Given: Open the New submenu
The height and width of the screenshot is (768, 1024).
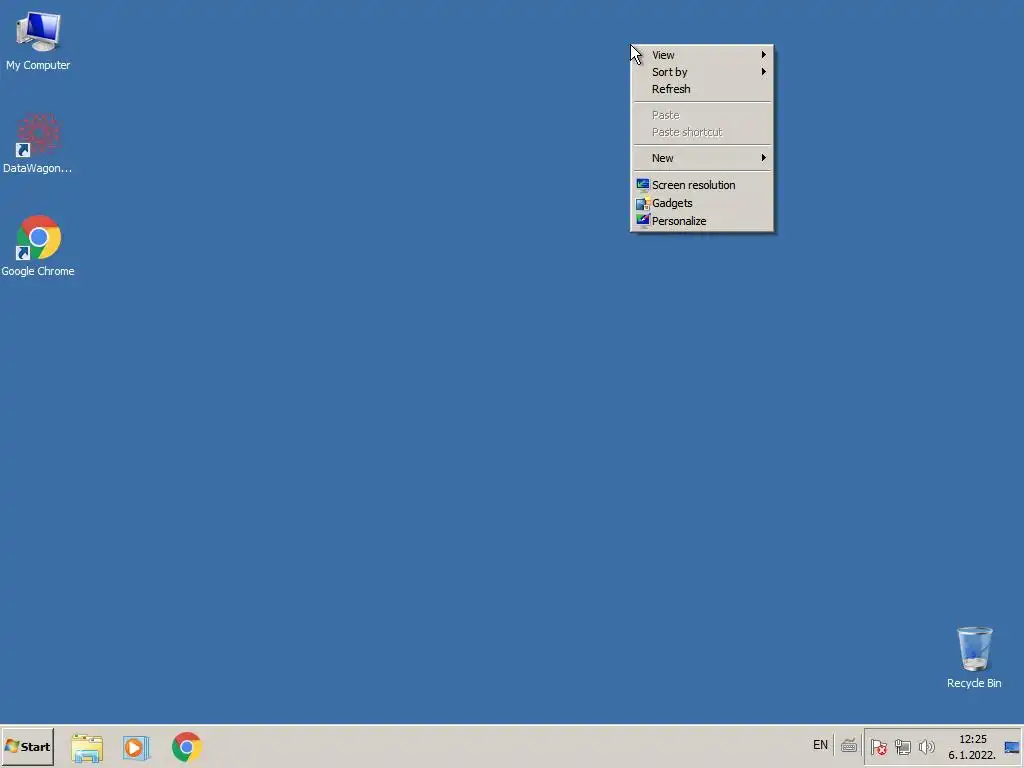Looking at the screenshot, I should (x=702, y=158).
